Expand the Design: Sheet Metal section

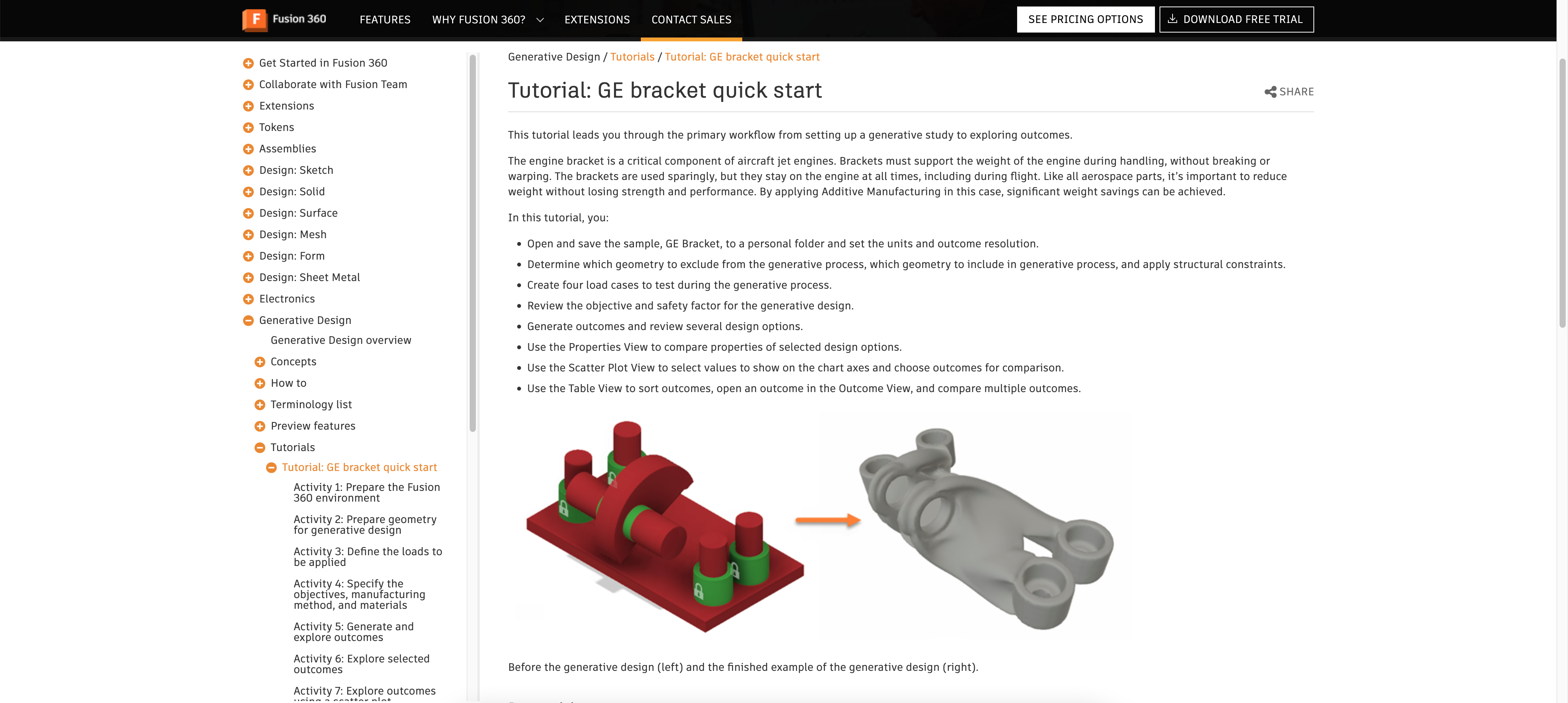coord(248,278)
